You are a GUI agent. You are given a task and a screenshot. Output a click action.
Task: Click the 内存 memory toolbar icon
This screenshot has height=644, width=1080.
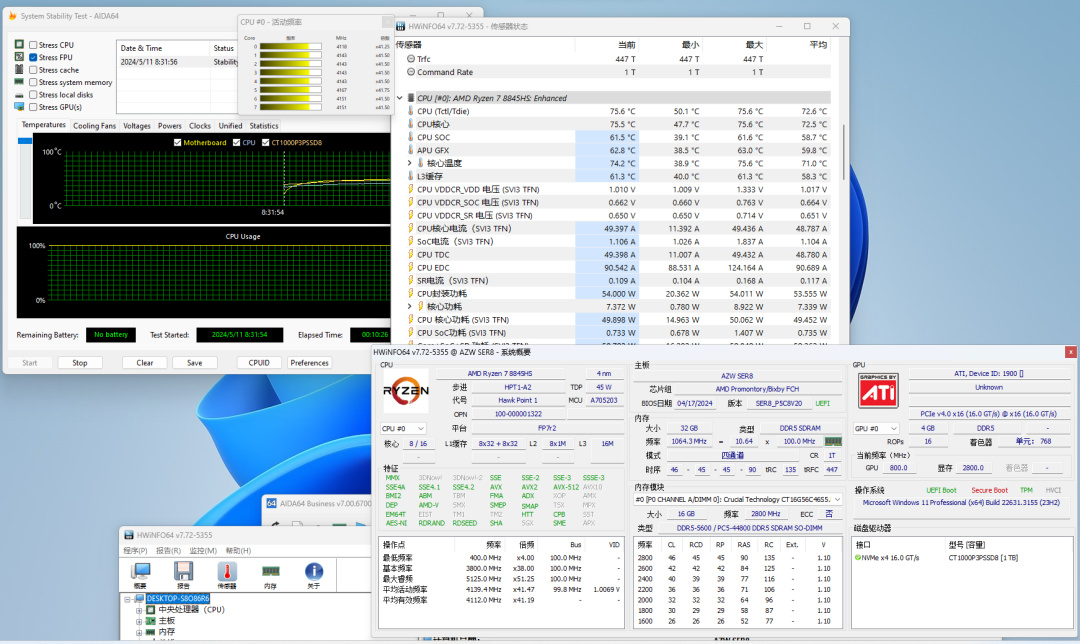tap(270, 573)
